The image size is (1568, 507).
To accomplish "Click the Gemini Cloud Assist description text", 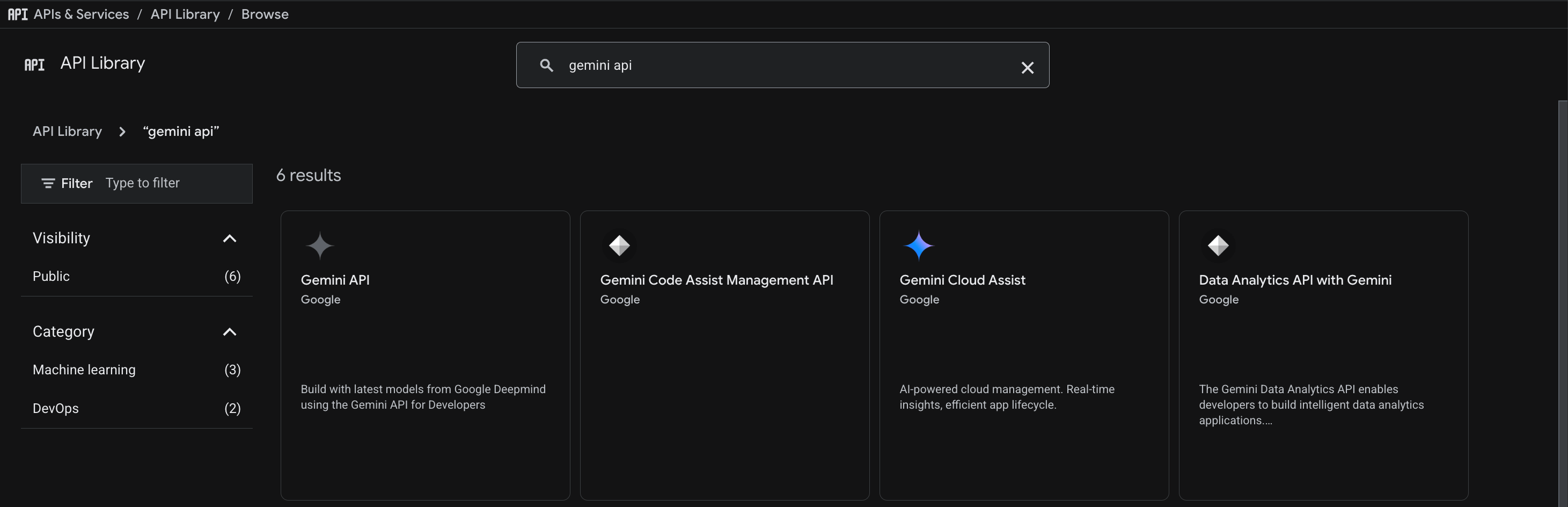I will pyautogui.click(x=1007, y=397).
